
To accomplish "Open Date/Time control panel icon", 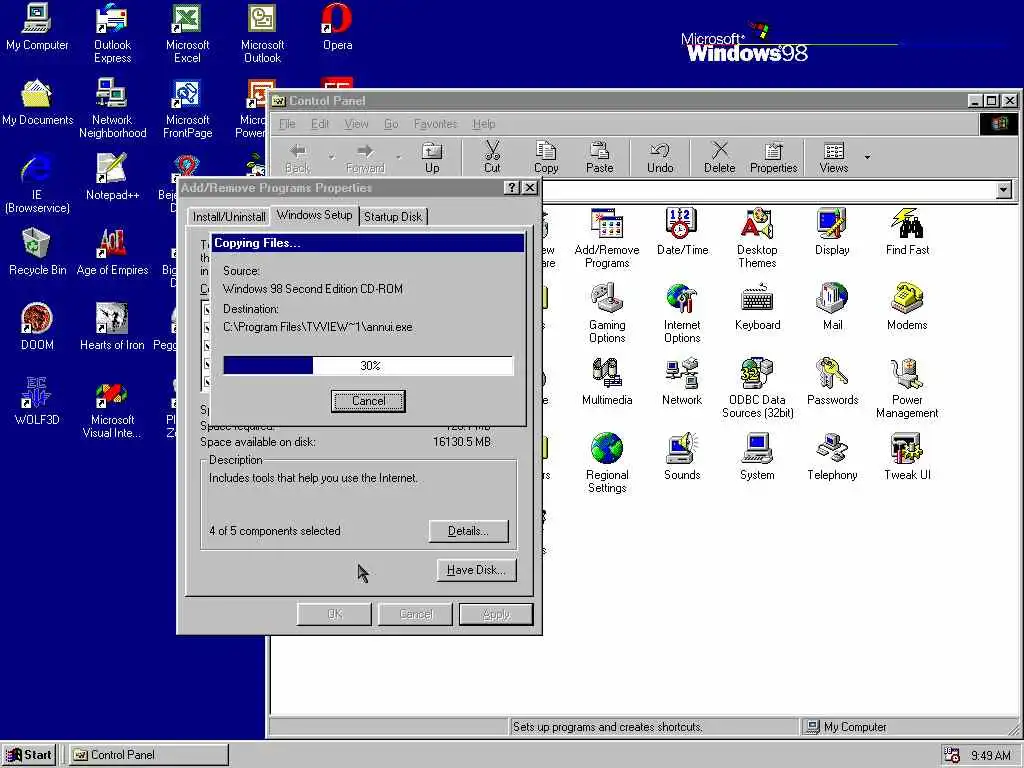I will click(682, 231).
